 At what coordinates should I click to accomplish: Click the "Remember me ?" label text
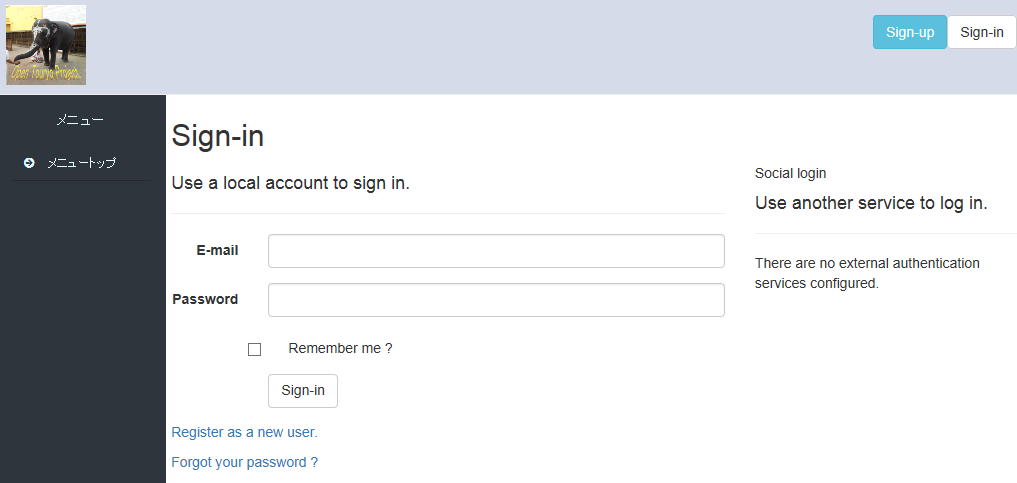(340, 348)
